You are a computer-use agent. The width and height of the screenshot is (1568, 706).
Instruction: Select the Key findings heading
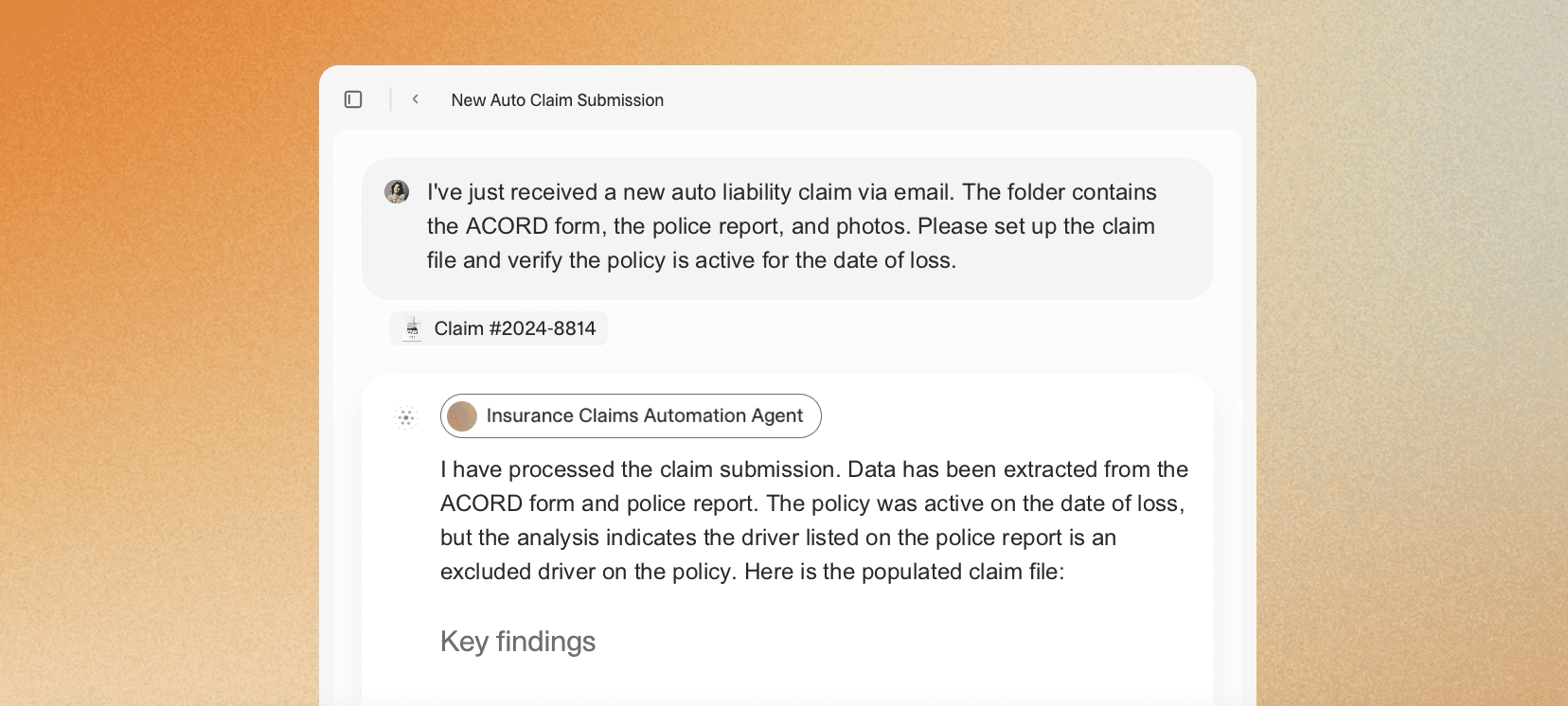click(x=518, y=642)
